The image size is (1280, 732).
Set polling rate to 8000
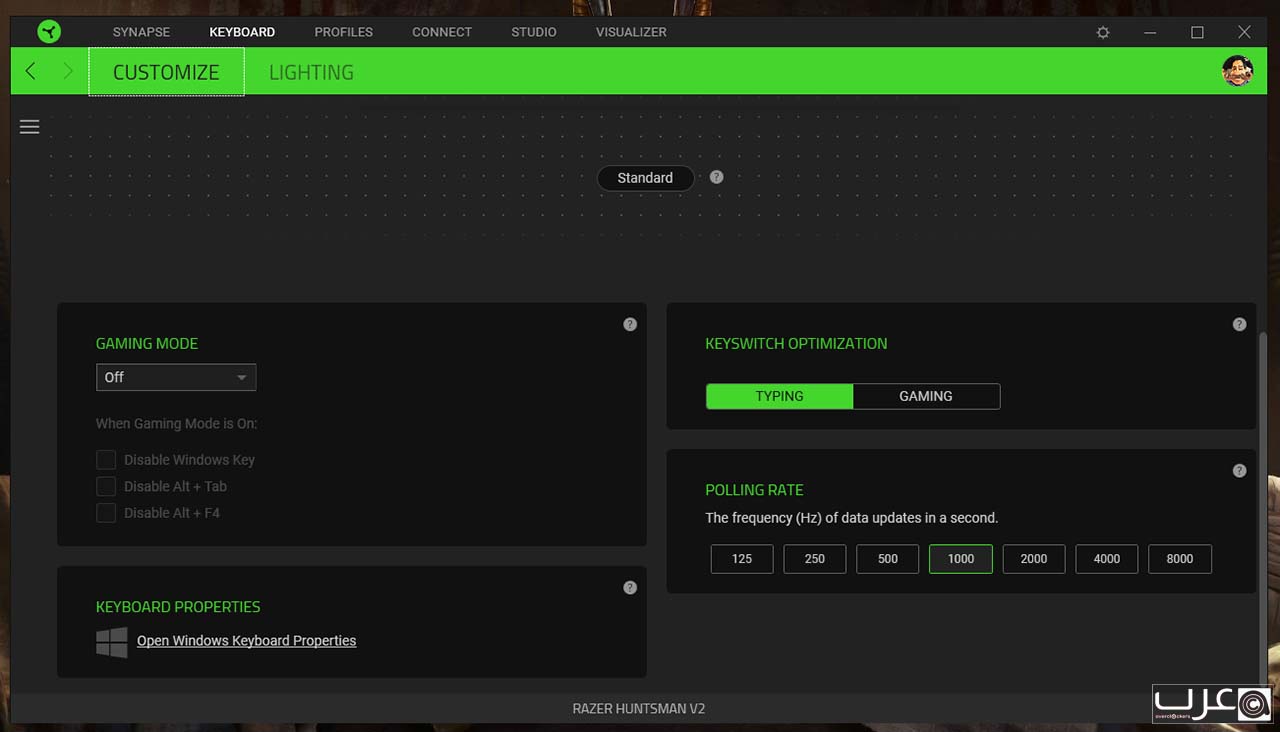click(1179, 559)
